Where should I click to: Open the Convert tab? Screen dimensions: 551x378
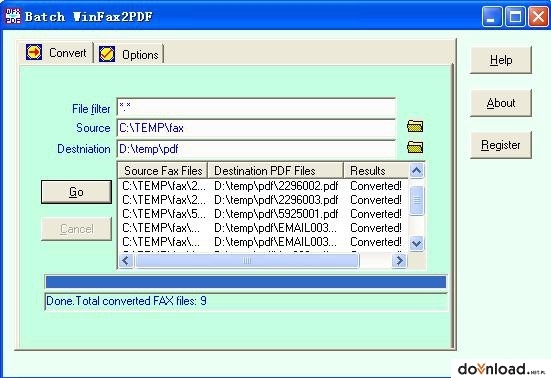click(56, 53)
